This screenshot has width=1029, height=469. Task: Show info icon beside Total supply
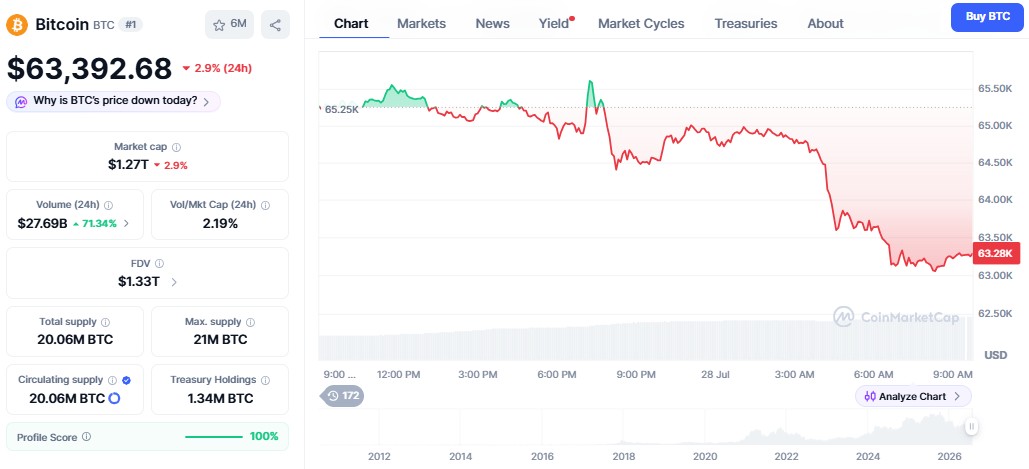(x=106, y=322)
